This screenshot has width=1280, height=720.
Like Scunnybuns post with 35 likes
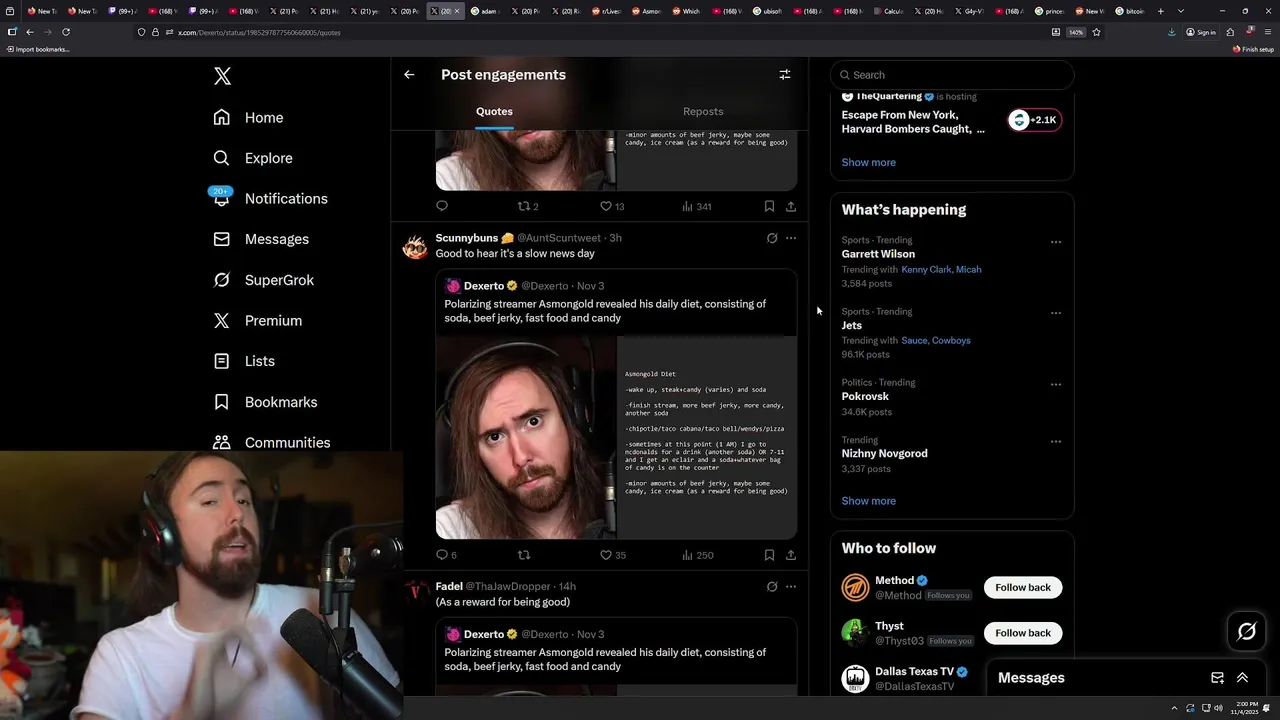[612, 555]
